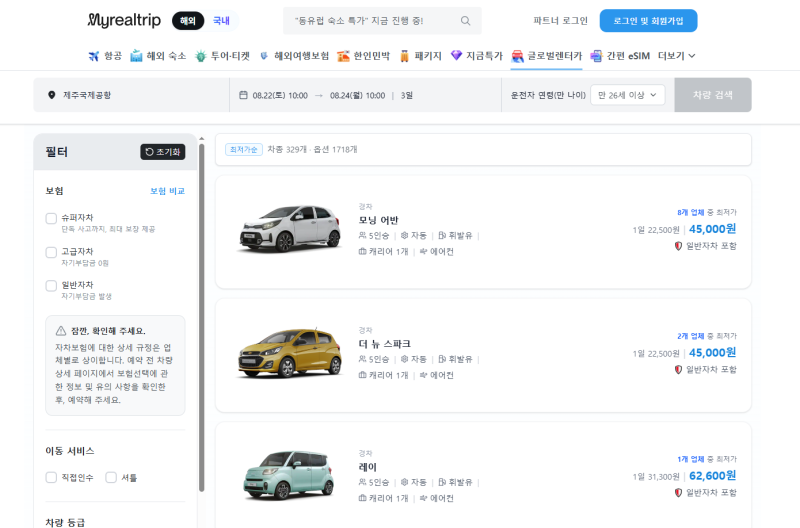Click the 45,000원 price on 모닝 어반
This screenshot has height=528, width=800.
pyautogui.click(x=713, y=229)
